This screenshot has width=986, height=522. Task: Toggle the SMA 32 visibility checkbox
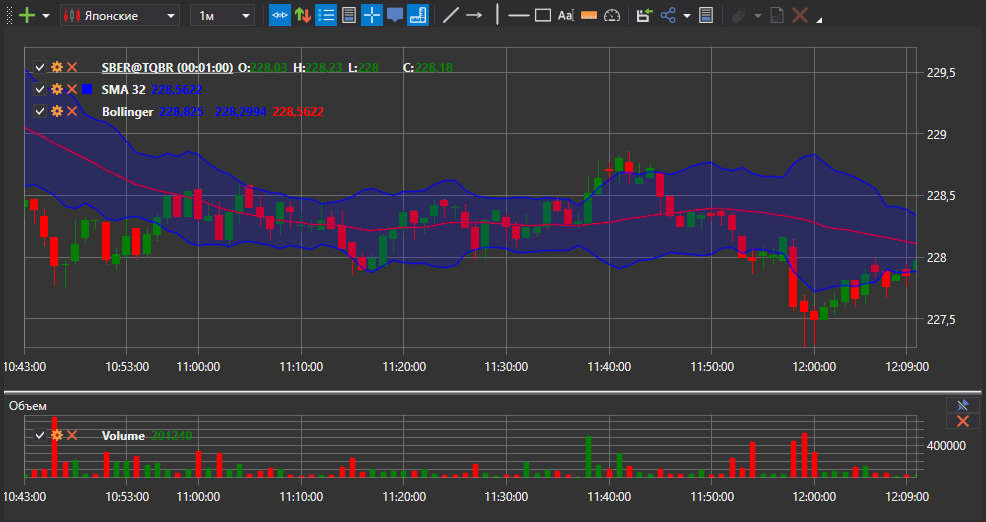[x=40, y=89]
